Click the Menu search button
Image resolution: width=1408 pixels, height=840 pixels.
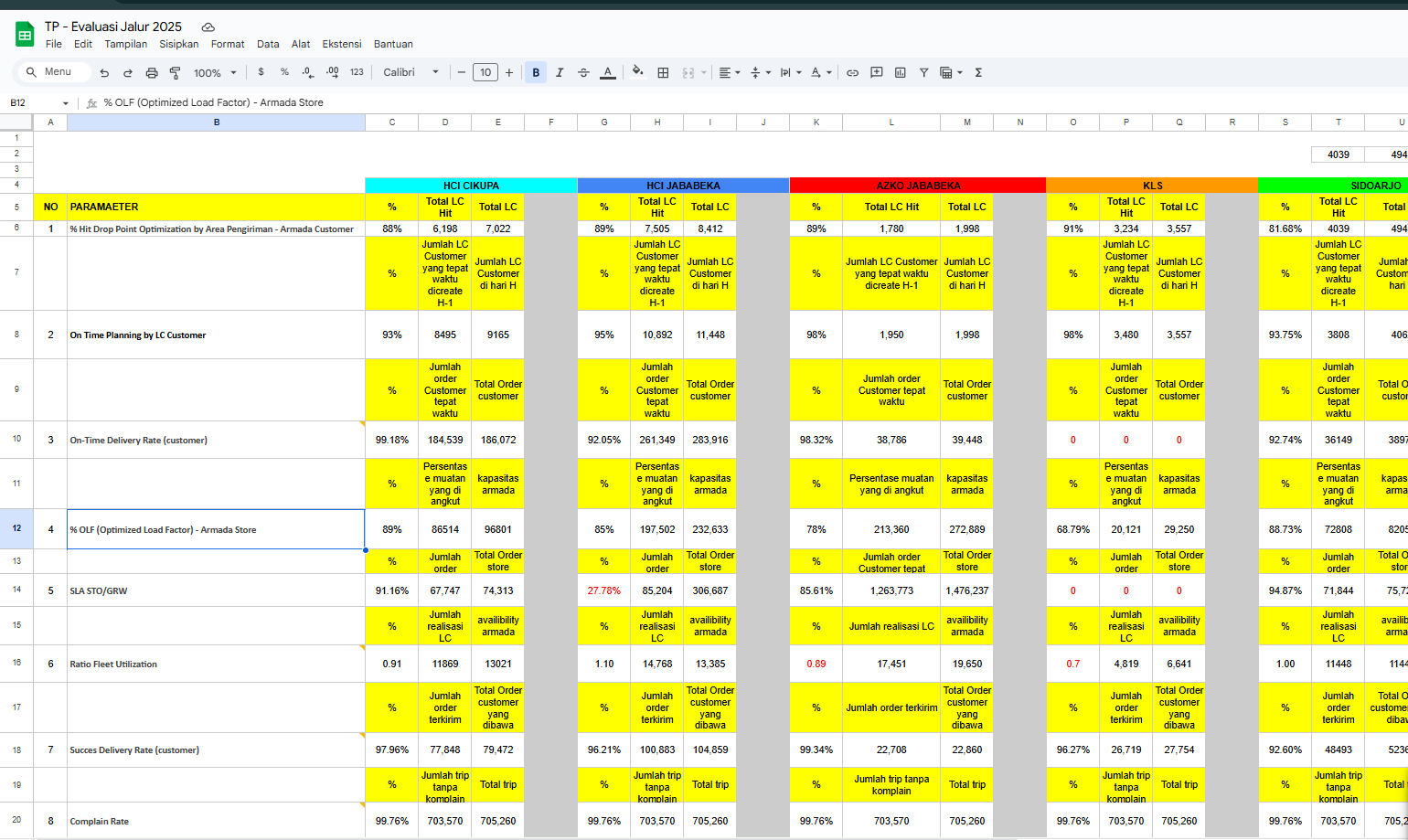pos(52,72)
